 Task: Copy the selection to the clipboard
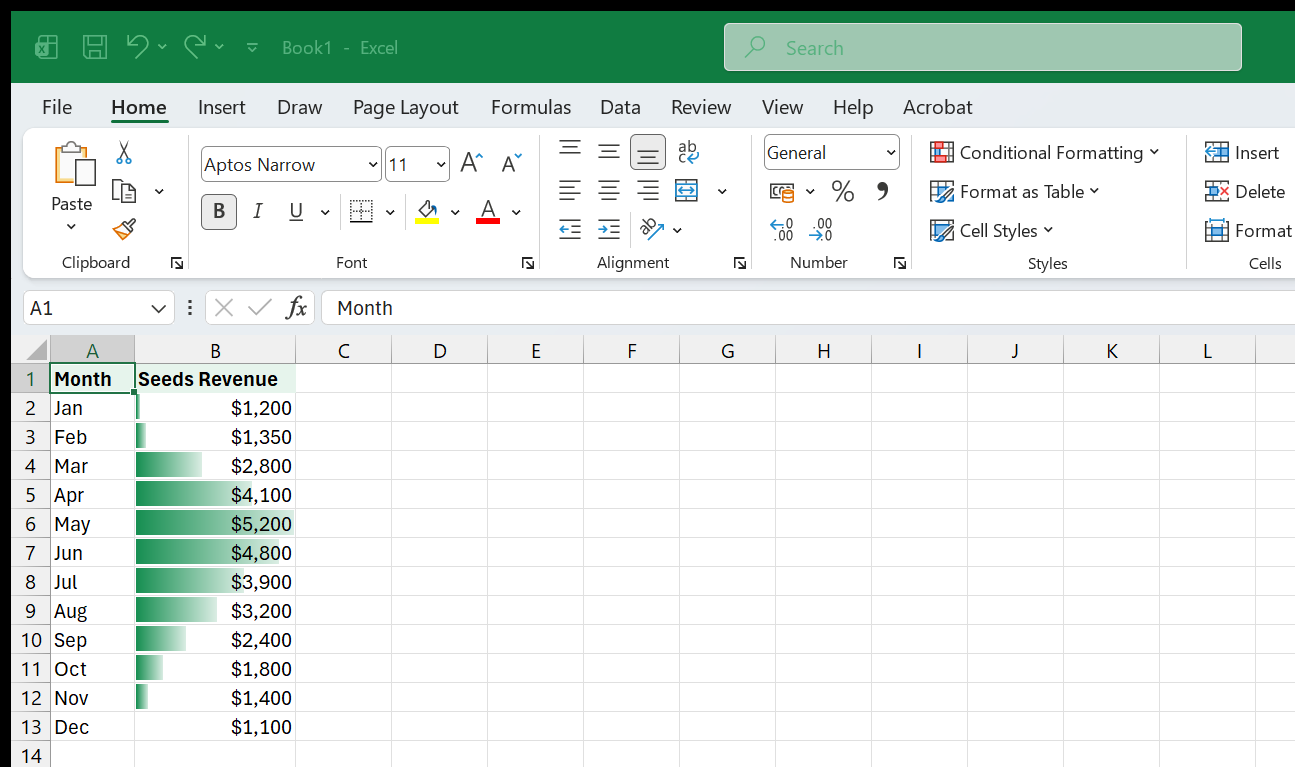point(124,191)
